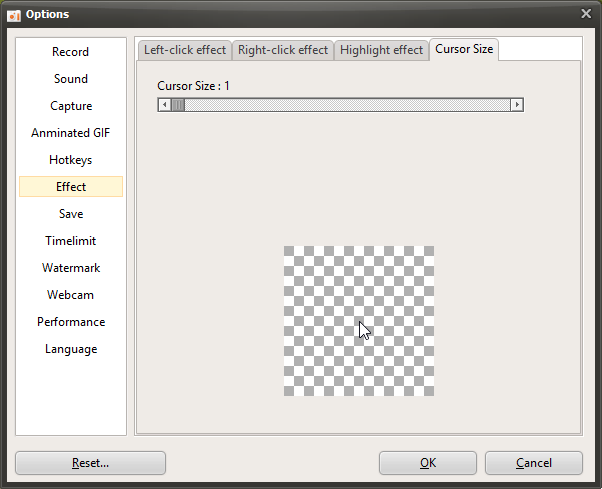Open the Record options category
Screen dimensions: 602x489
coord(71,52)
